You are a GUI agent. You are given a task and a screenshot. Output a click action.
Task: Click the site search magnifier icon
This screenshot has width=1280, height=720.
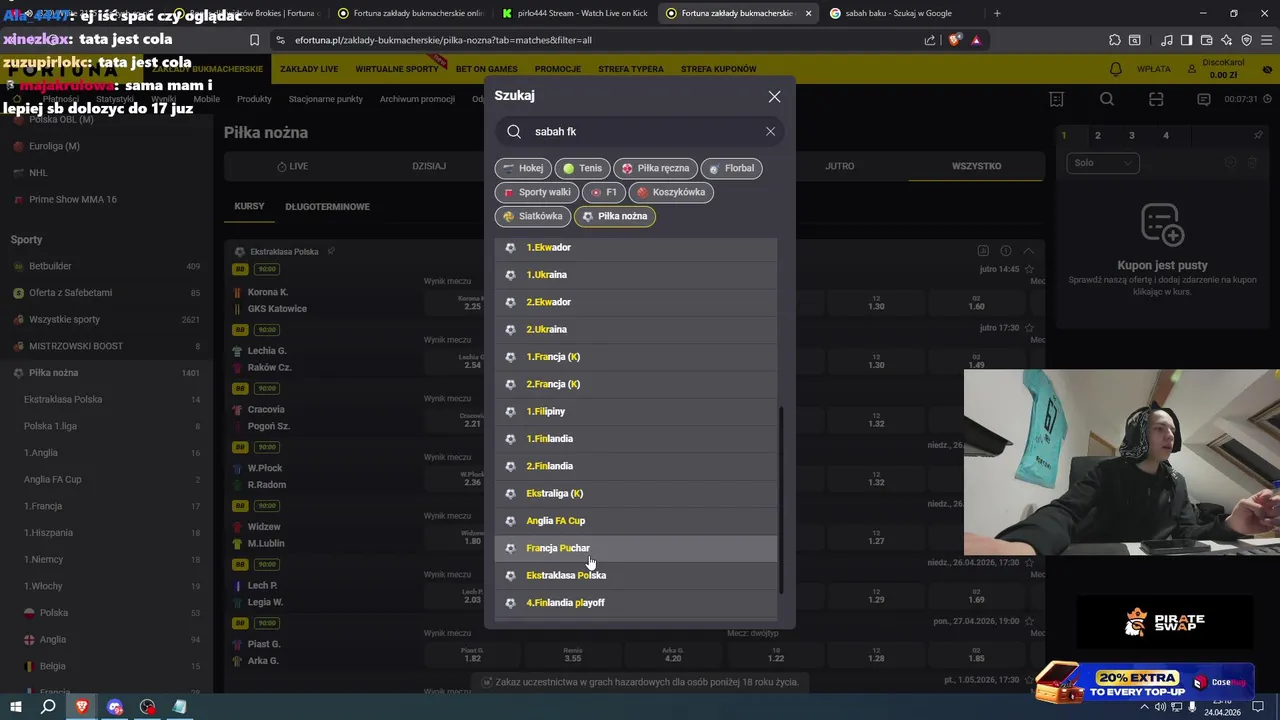[x=1107, y=99]
